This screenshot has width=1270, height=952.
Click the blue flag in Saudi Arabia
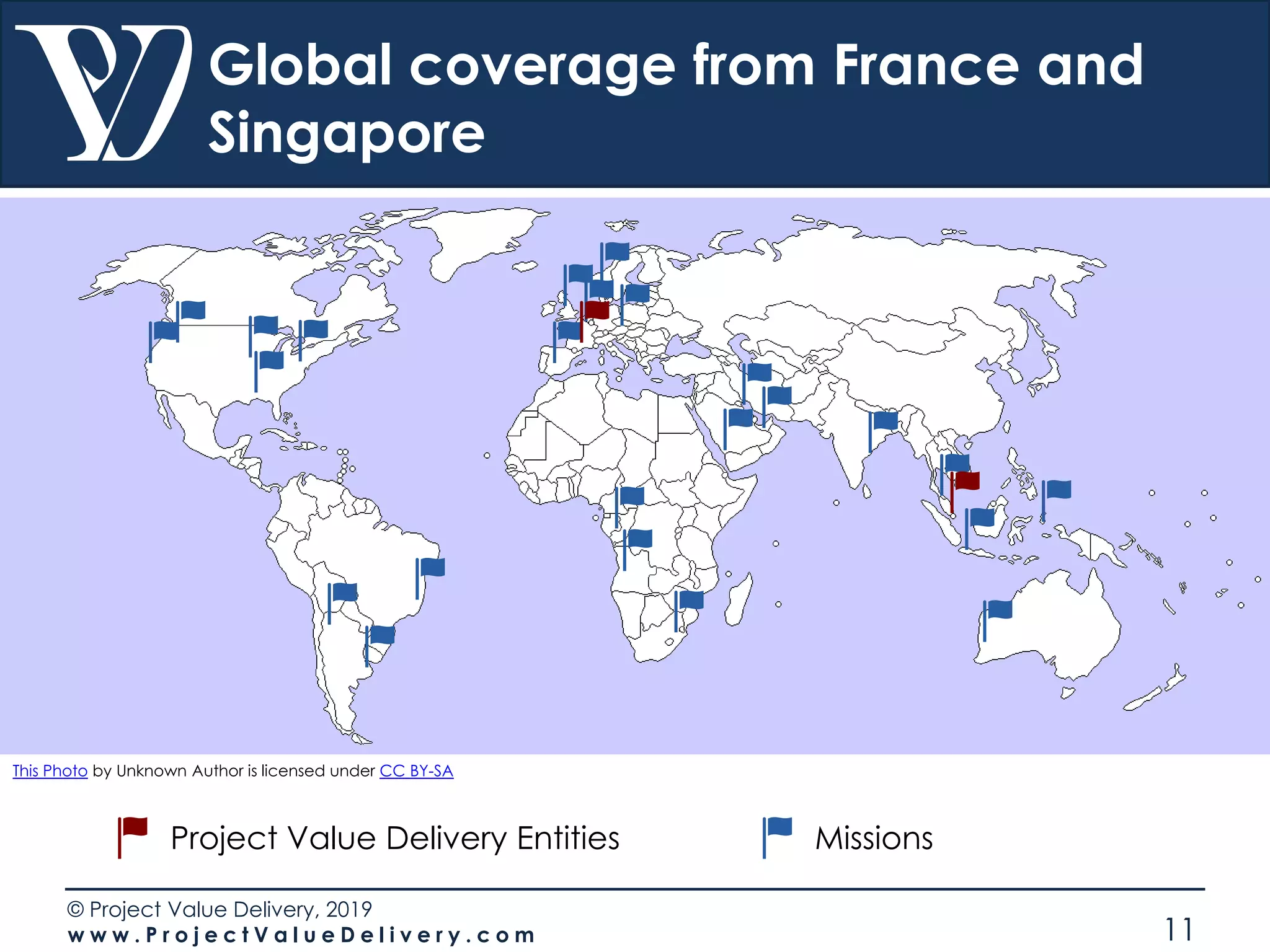[739, 429]
